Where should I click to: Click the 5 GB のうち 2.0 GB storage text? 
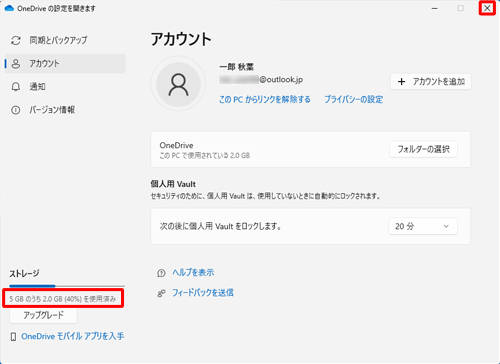pos(63,299)
